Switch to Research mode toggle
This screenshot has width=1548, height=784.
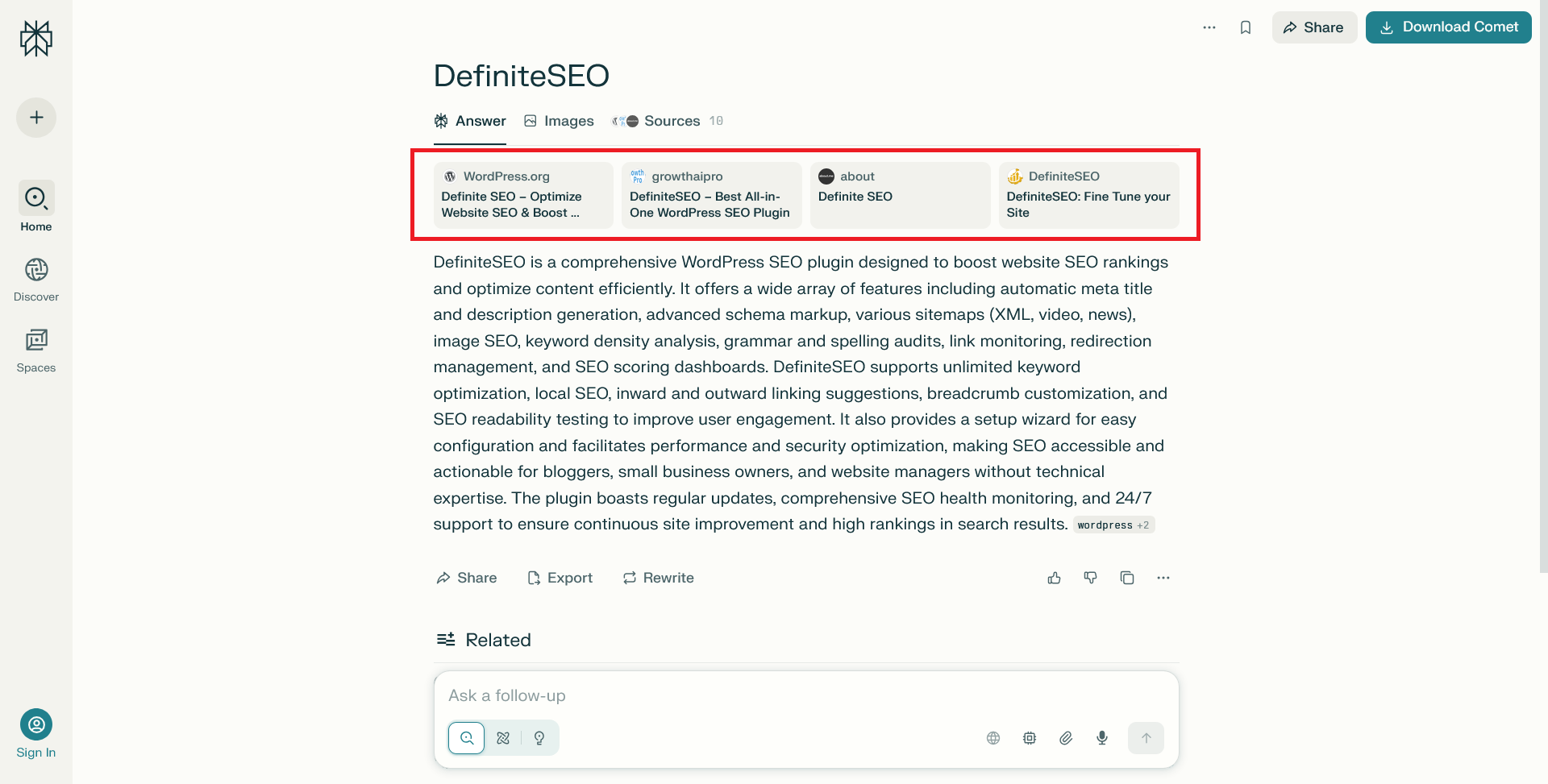(x=503, y=738)
